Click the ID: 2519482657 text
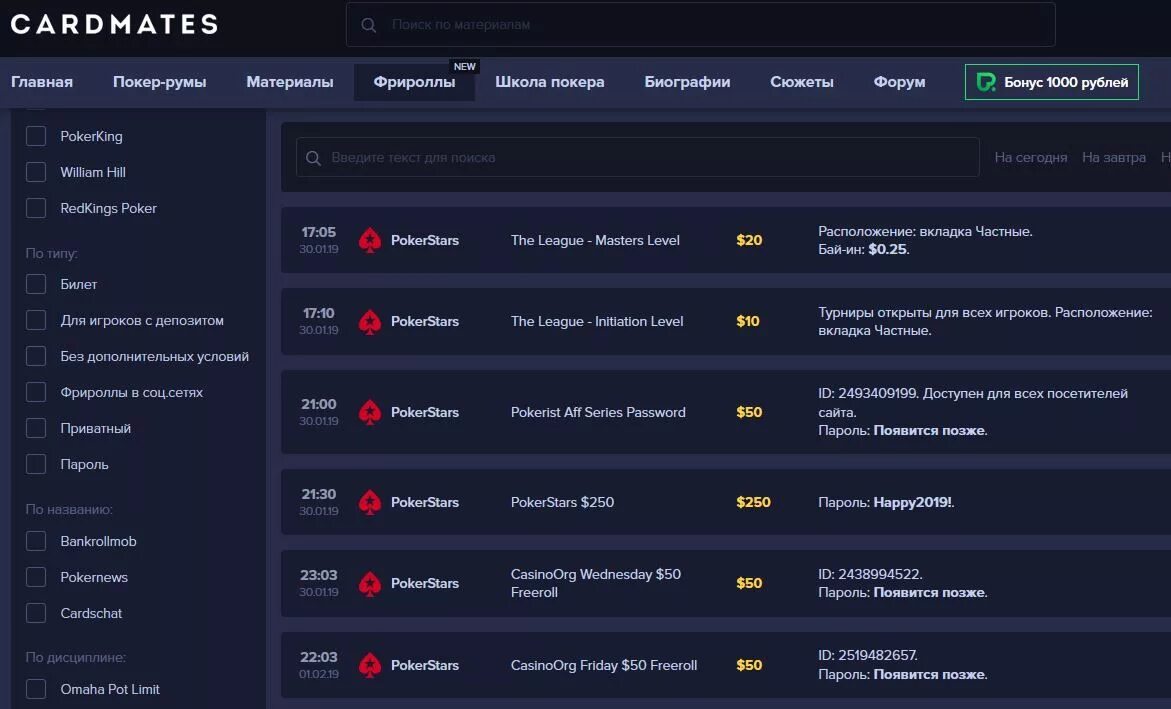 point(868,655)
